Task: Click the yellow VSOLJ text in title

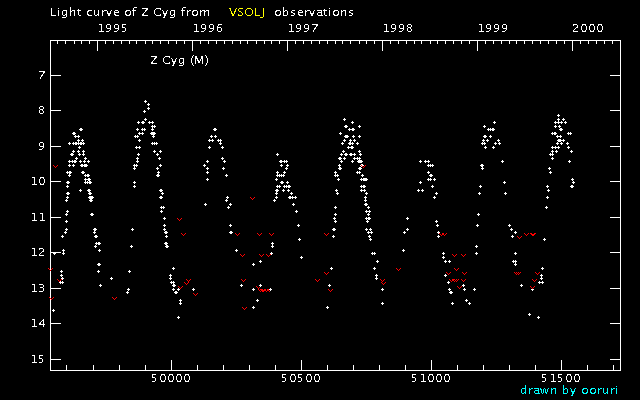Action: pyautogui.click(x=247, y=12)
